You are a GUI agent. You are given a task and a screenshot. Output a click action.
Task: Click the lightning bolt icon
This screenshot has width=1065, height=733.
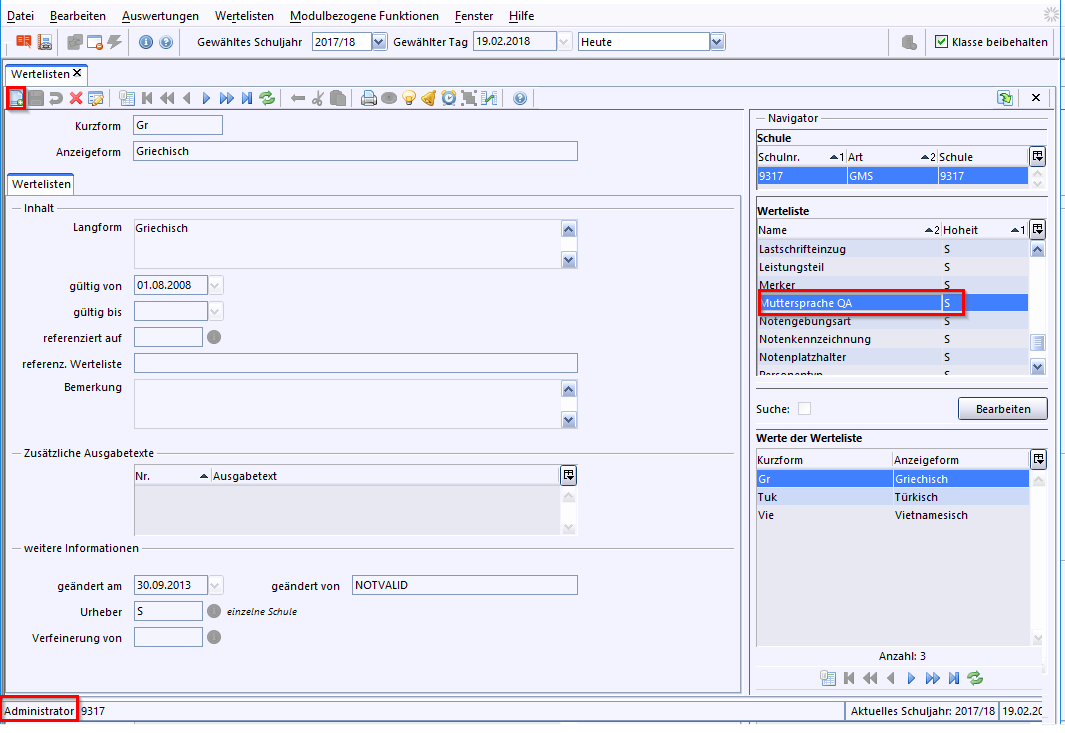pyautogui.click(x=115, y=42)
